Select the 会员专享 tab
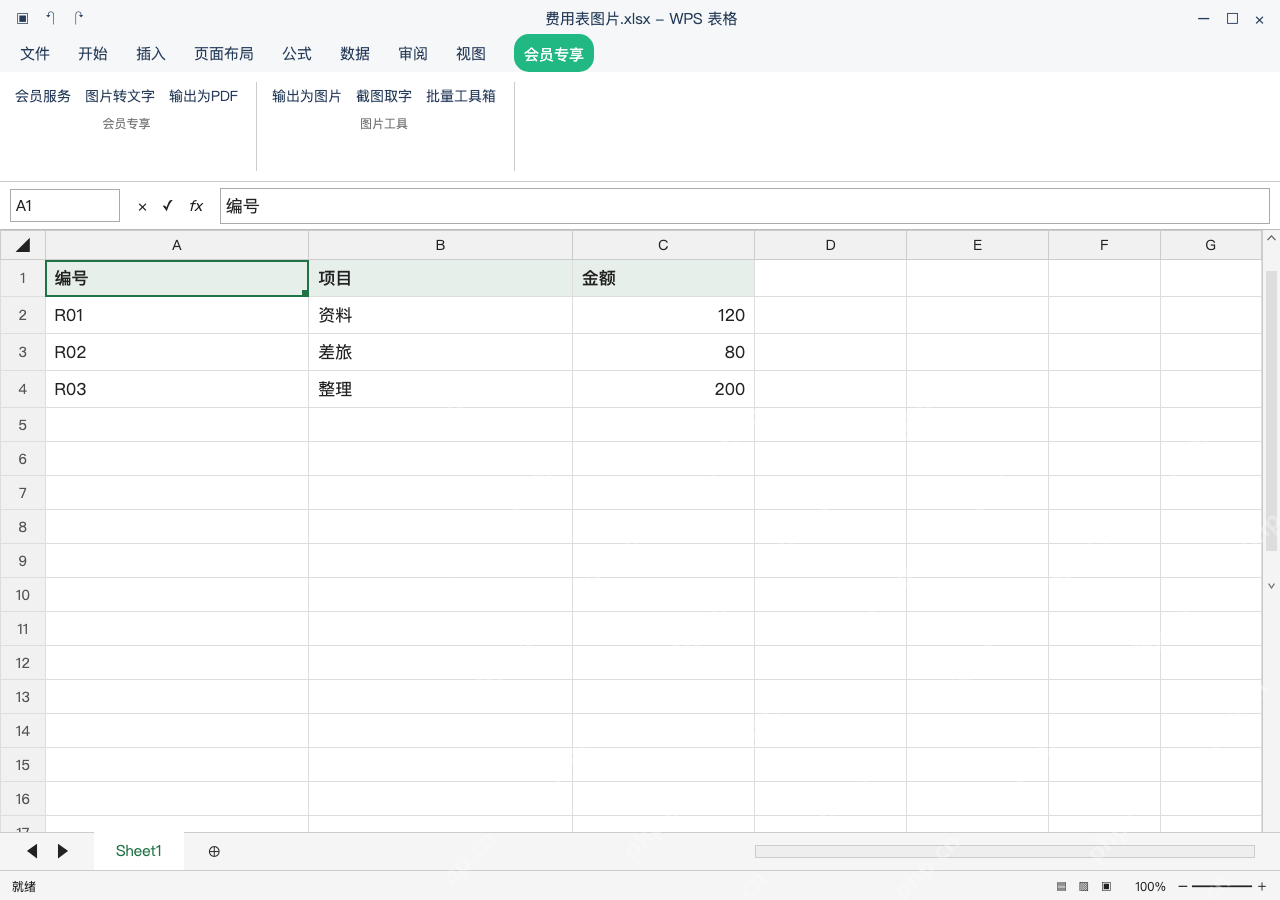Image resolution: width=1280 pixels, height=900 pixels. [x=554, y=54]
